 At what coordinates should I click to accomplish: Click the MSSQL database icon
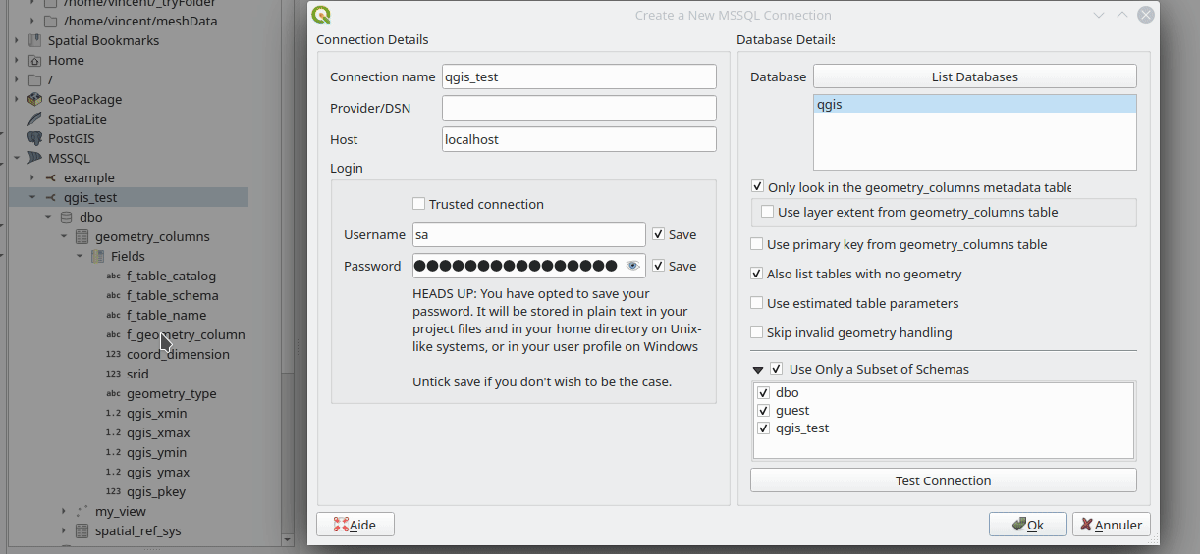[35, 158]
